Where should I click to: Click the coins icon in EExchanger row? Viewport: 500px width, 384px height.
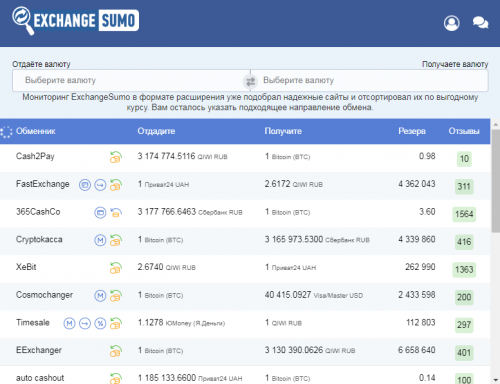116,351
